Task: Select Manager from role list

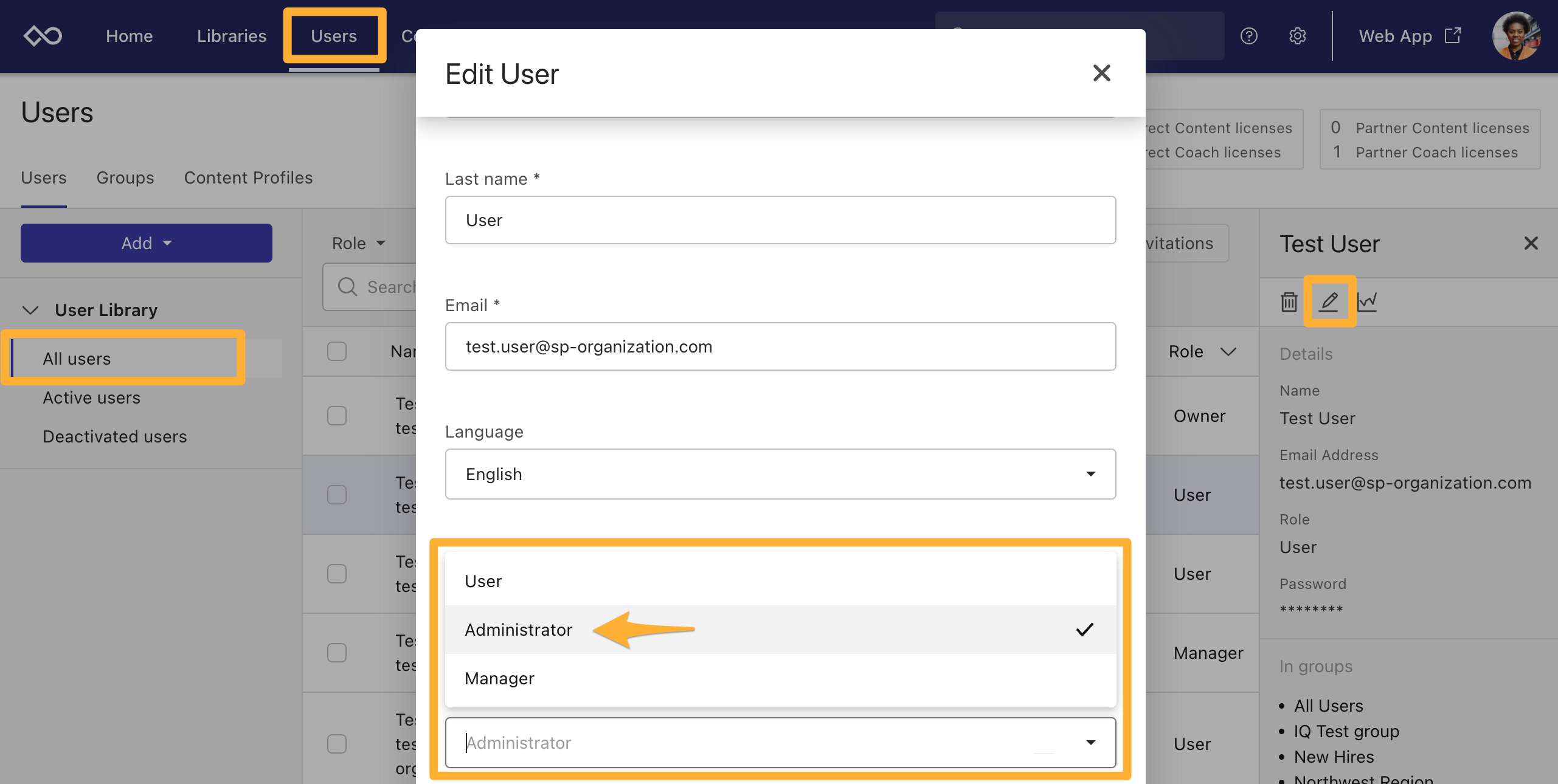Action: click(x=500, y=678)
